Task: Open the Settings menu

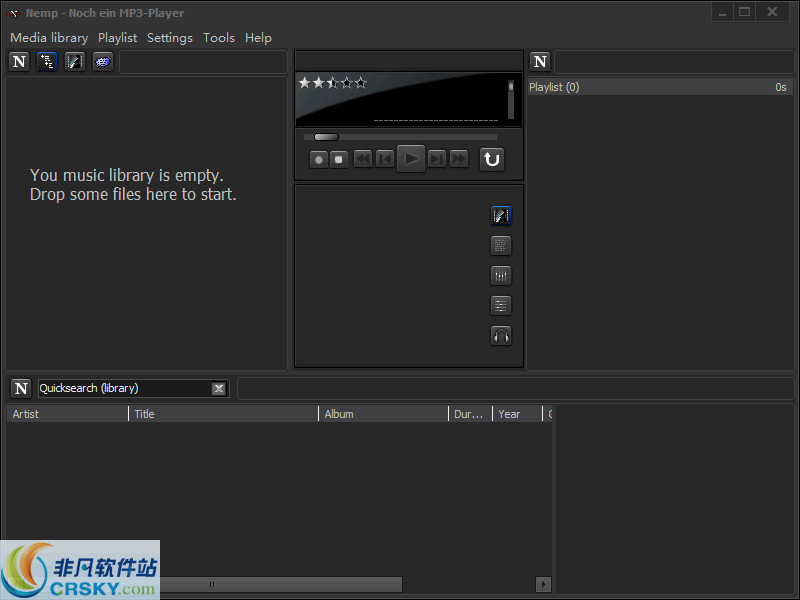Action: pos(169,37)
